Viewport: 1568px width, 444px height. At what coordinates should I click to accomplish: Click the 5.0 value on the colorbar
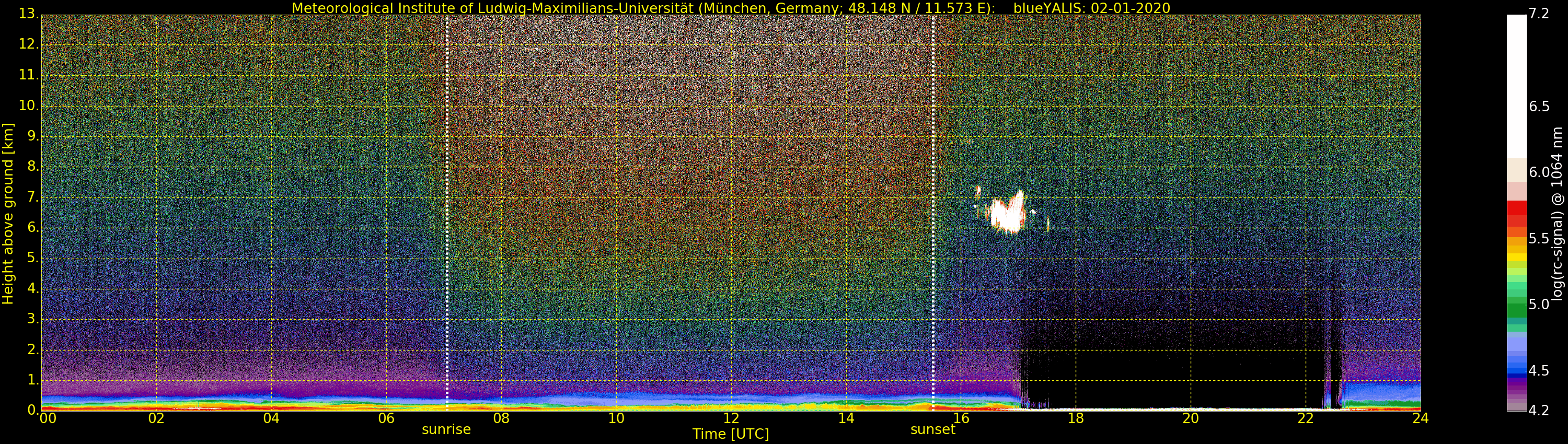1539,304
